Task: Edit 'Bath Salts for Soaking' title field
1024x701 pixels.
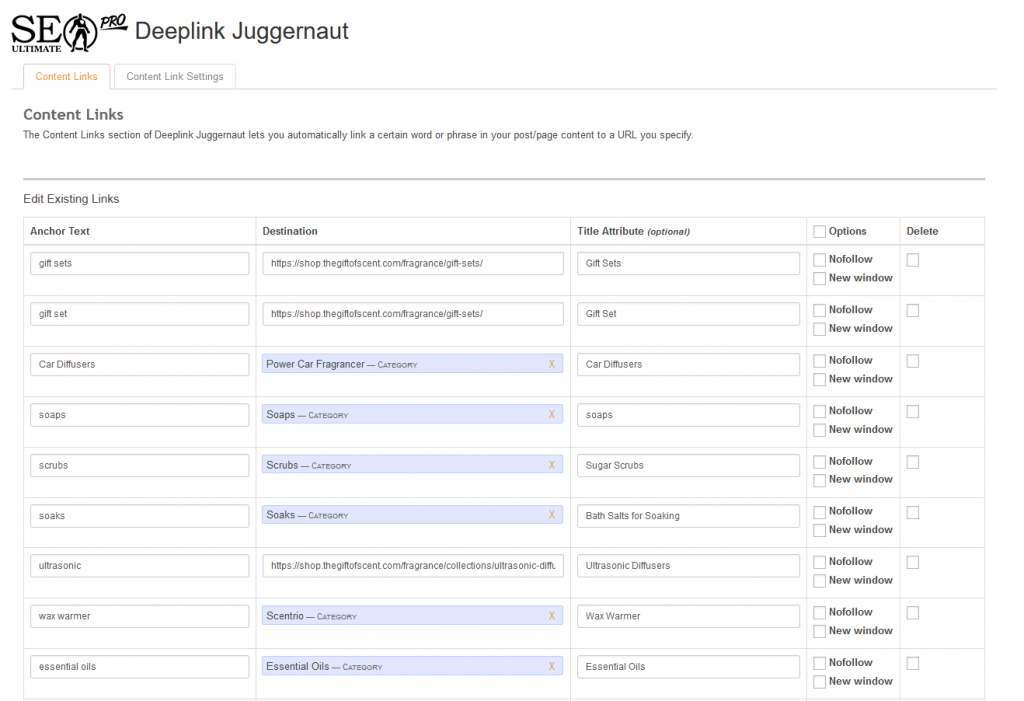Action: 688,516
